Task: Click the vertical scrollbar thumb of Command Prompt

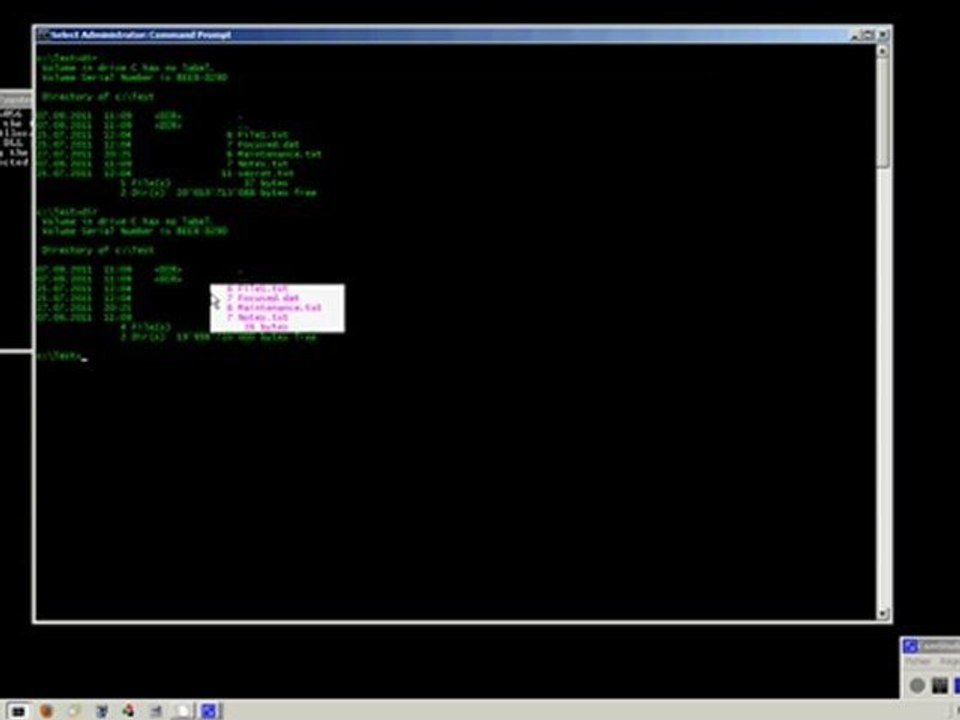Action: (x=883, y=112)
